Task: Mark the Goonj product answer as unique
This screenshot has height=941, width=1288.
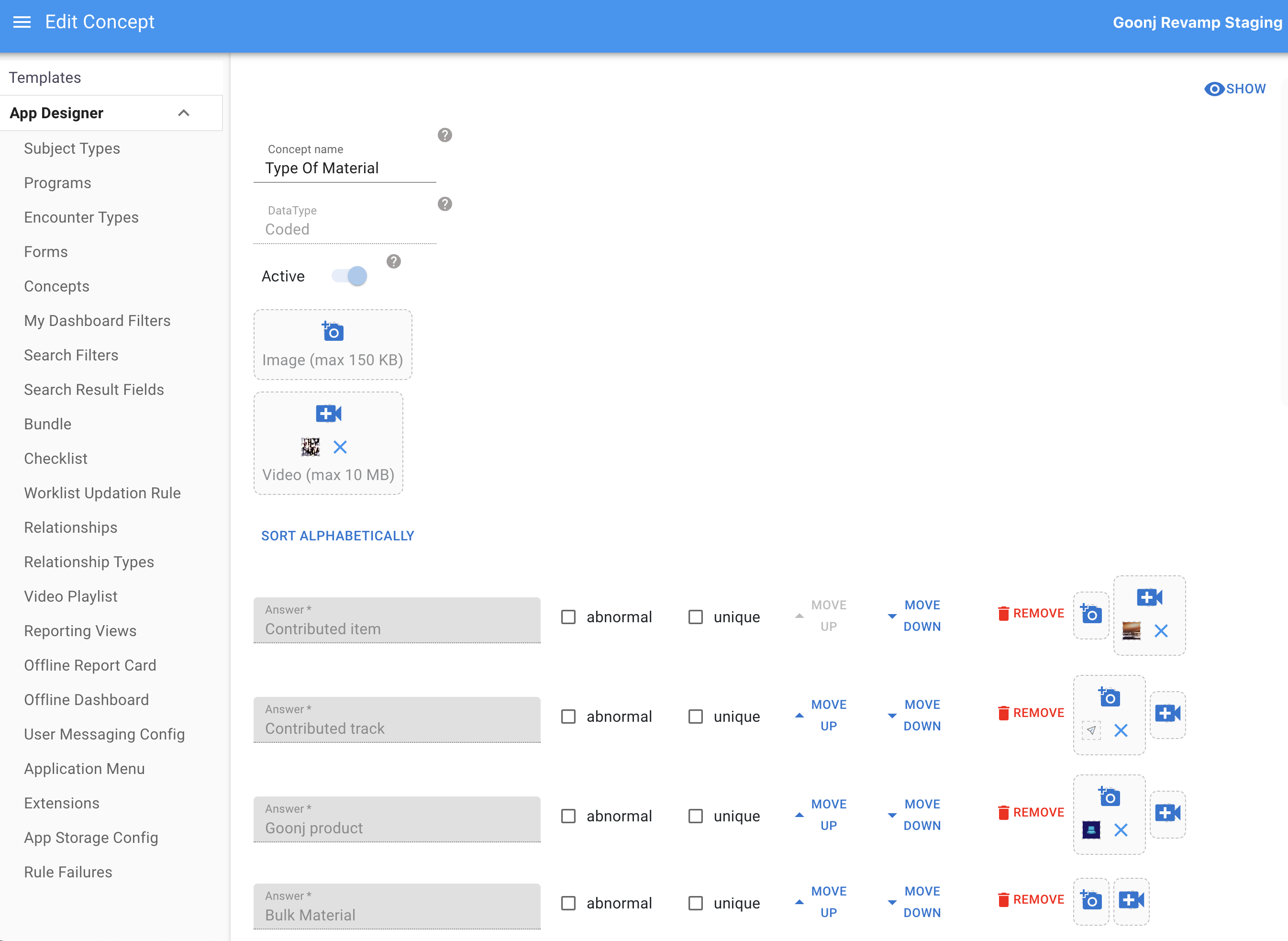Action: [x=695, y=816]
